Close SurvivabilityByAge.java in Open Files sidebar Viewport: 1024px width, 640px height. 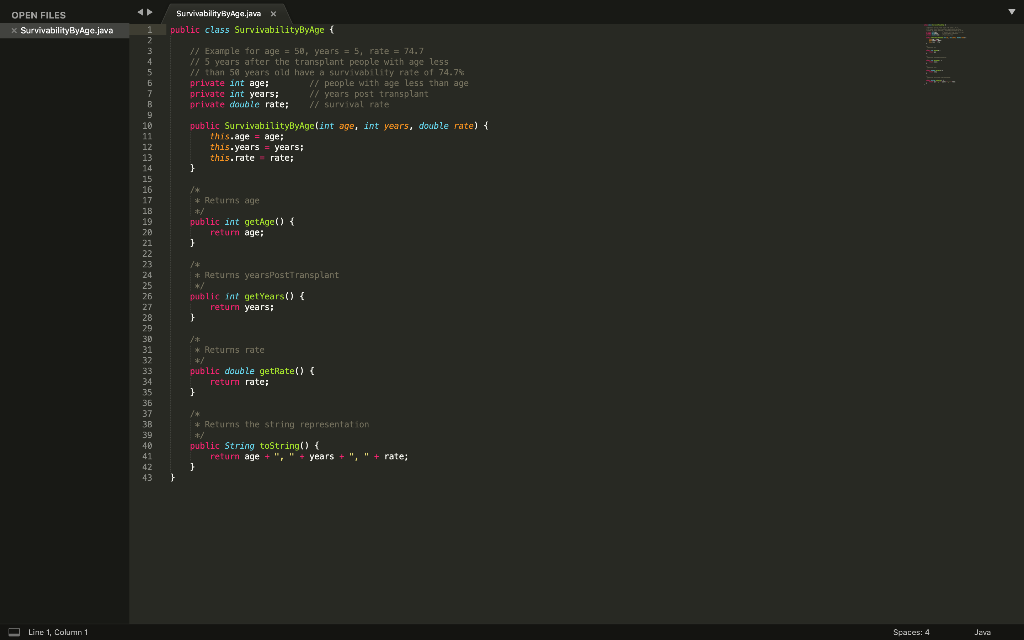(x=14, y=31)
